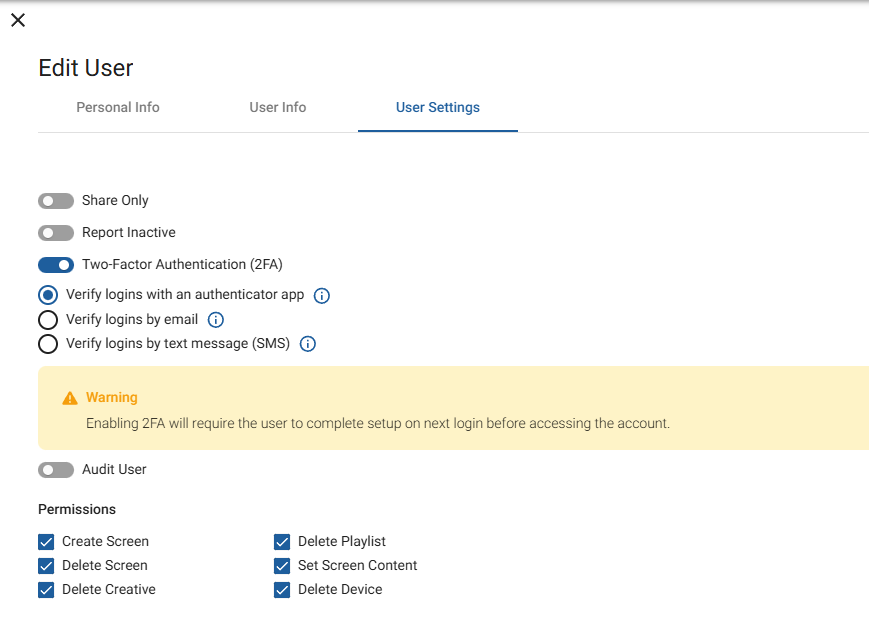Uncheck the Create Screen permission

[45, 541]
